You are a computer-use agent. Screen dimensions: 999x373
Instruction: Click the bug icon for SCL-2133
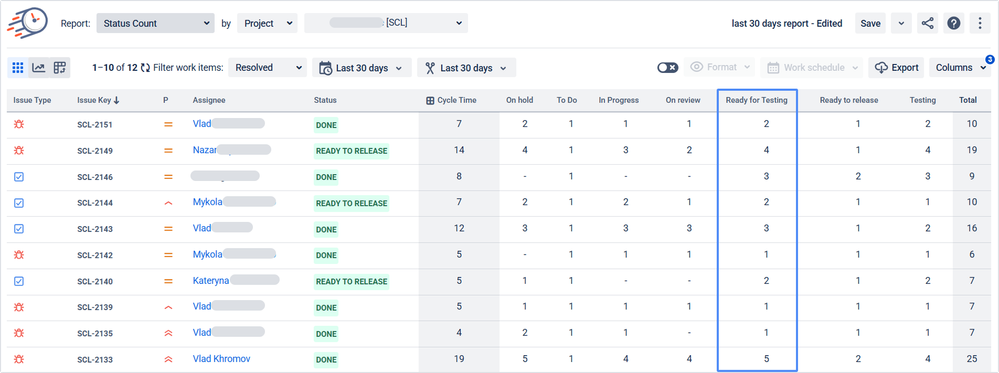18,360
